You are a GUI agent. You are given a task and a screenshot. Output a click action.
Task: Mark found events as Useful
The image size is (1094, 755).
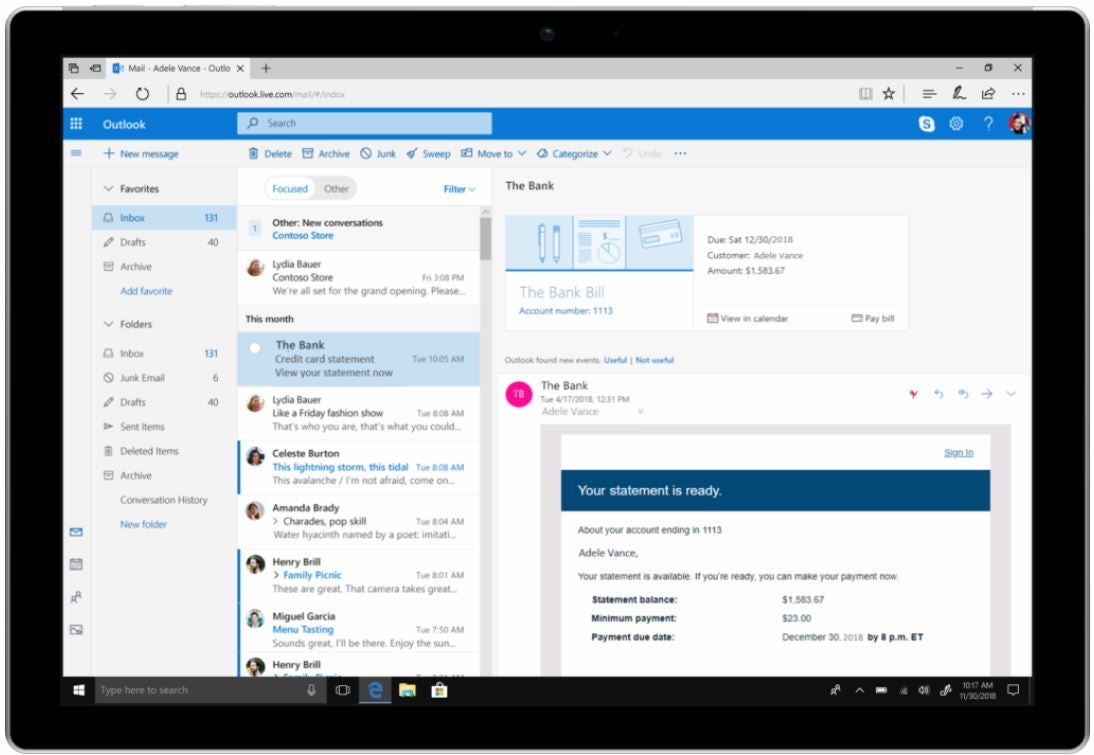pyautogui.click(x=615, y=360)
